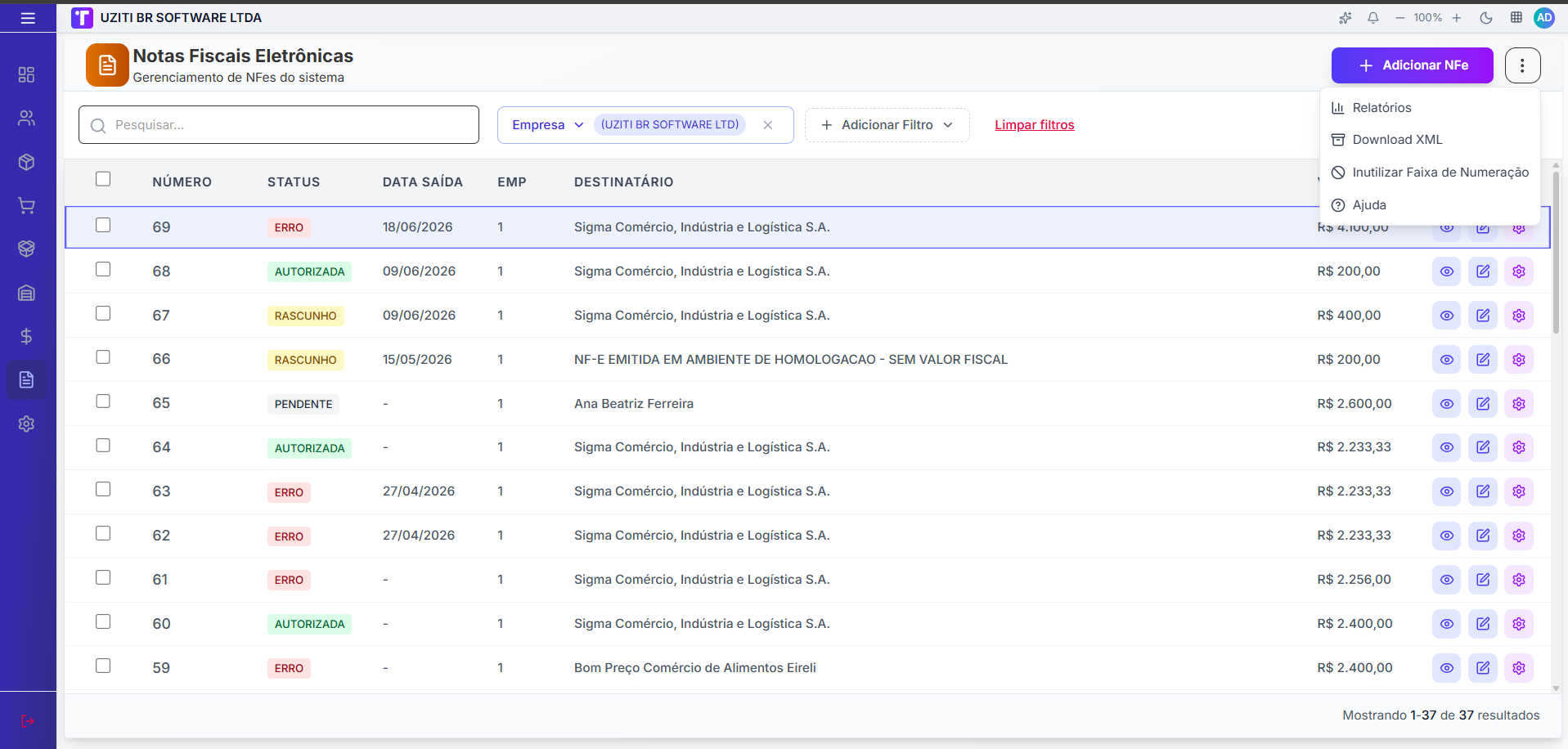Open the apps grid icon in top bar

(1516, 18)
